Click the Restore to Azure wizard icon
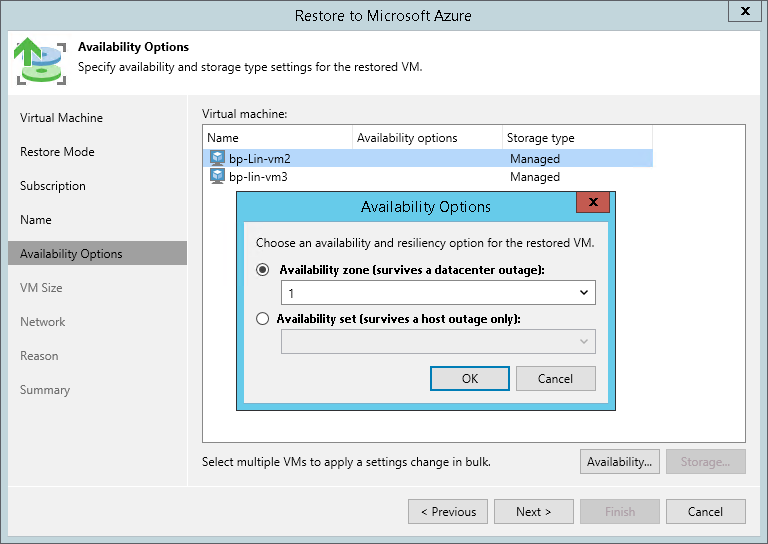The width and height of the screenshot is (768, 544). click(x=40, y=61)
